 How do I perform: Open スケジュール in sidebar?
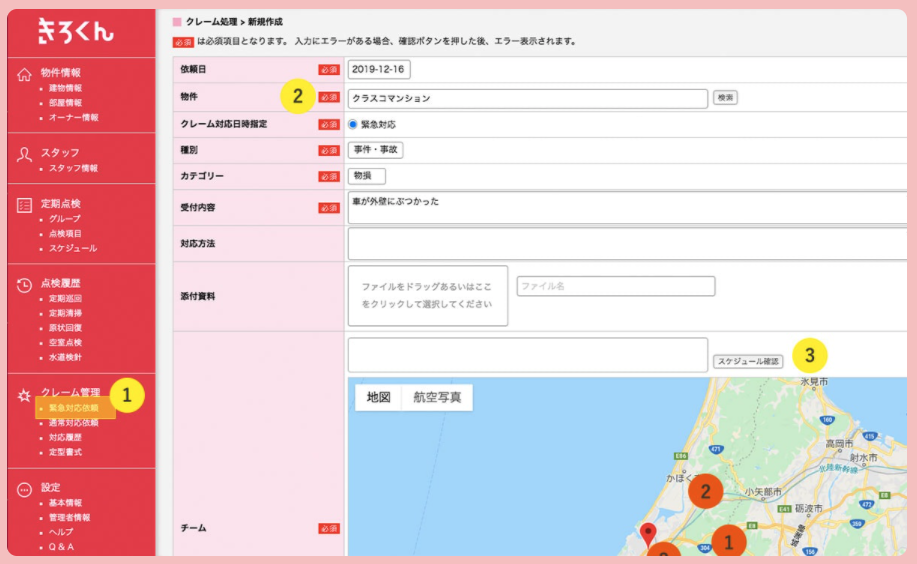pyautogui.click(x=73, y=248)
